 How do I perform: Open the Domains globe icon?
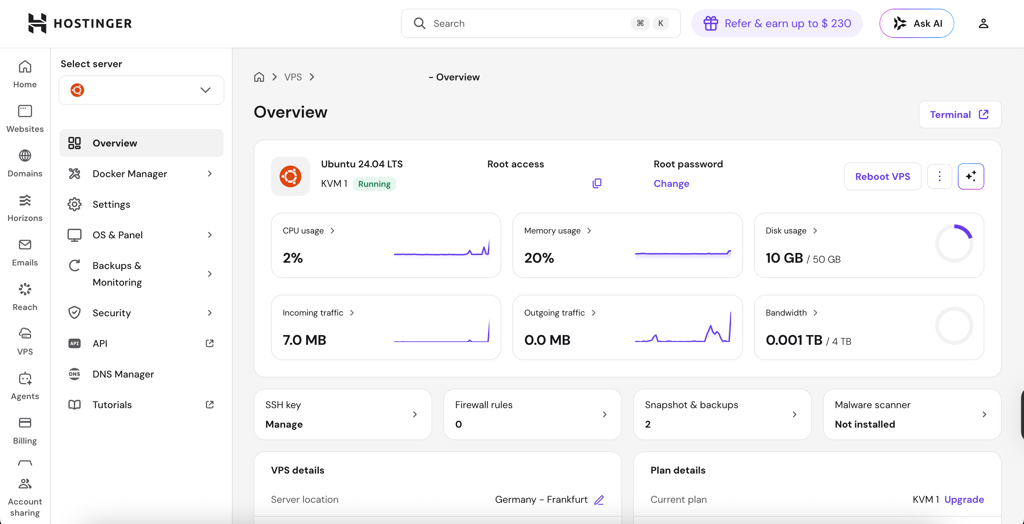25,156
